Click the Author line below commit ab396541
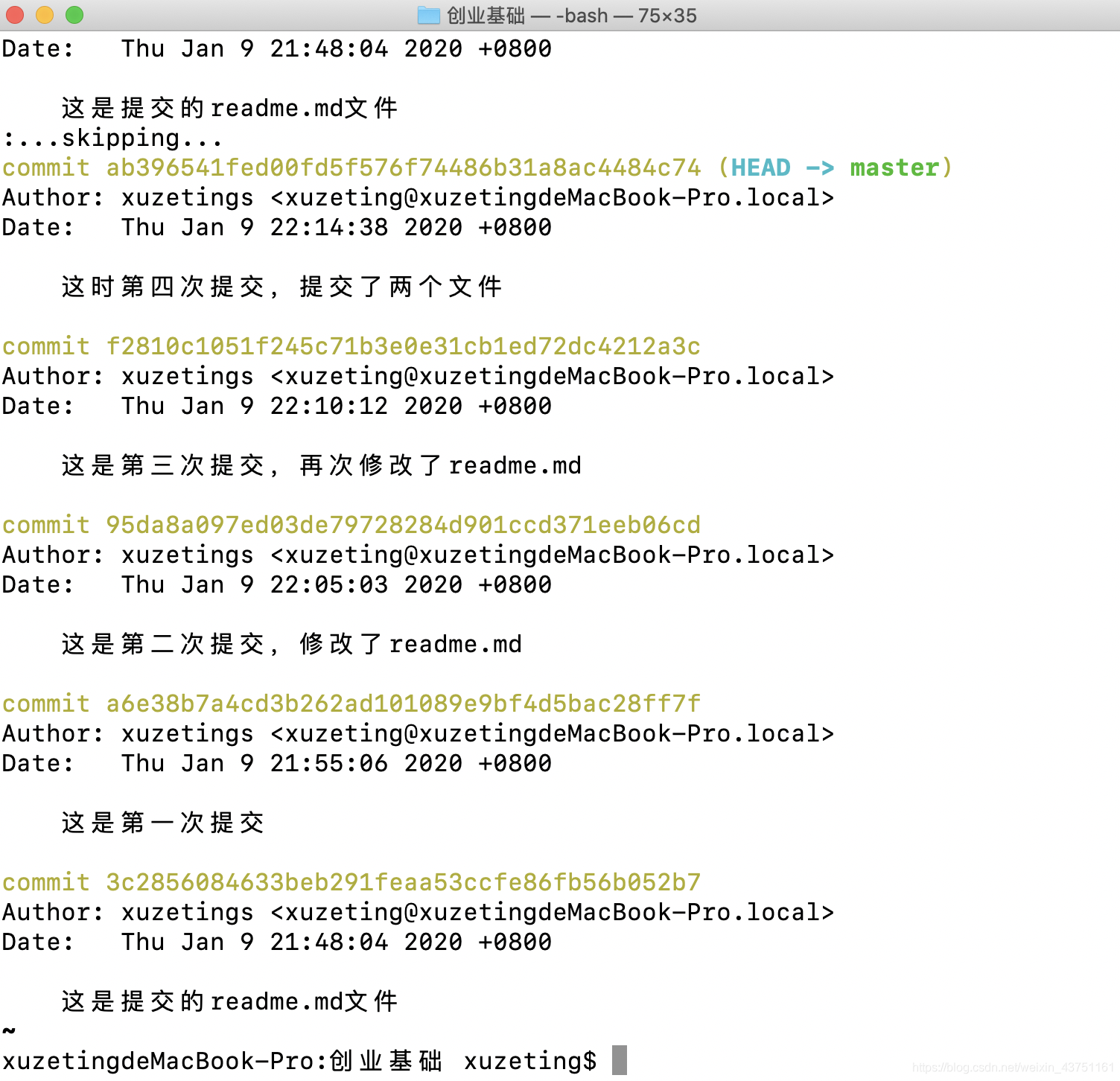 (418, 197)
